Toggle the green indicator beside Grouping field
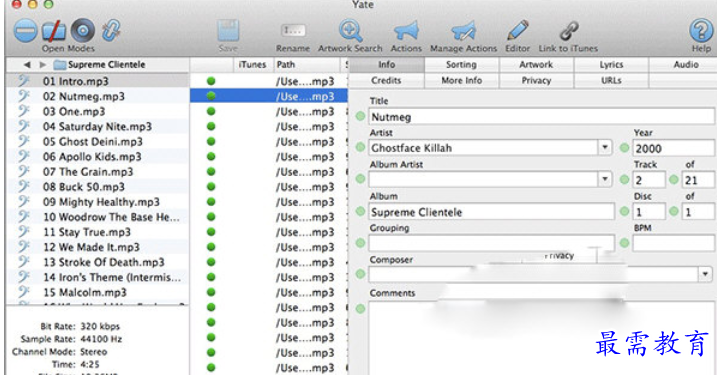The image size is (717, 375). (360, 243)
